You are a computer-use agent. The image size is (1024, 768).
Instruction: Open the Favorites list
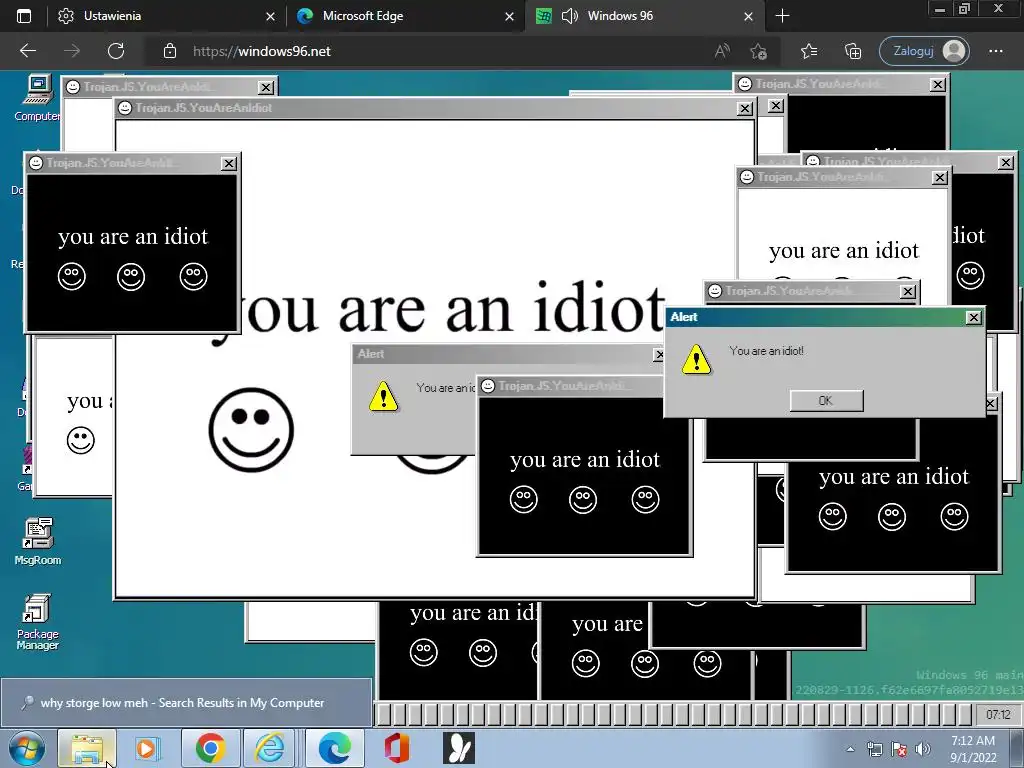click(808, 51)
